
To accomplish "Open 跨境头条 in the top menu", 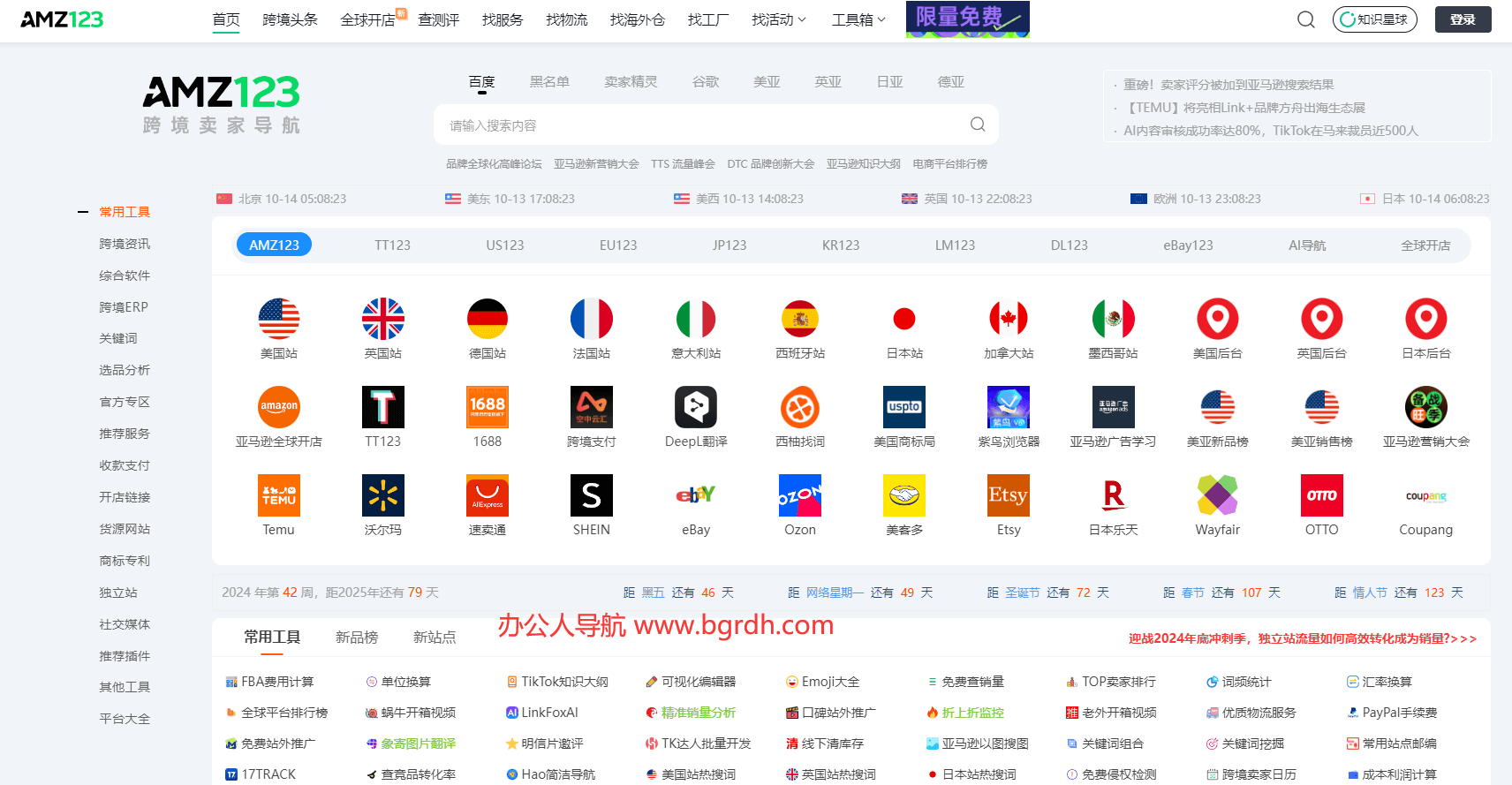I will 290,19.
